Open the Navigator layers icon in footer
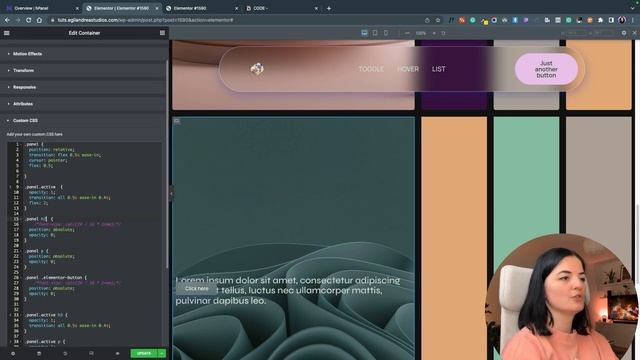This screenshot has width=640, height=360. pos(39,353)
